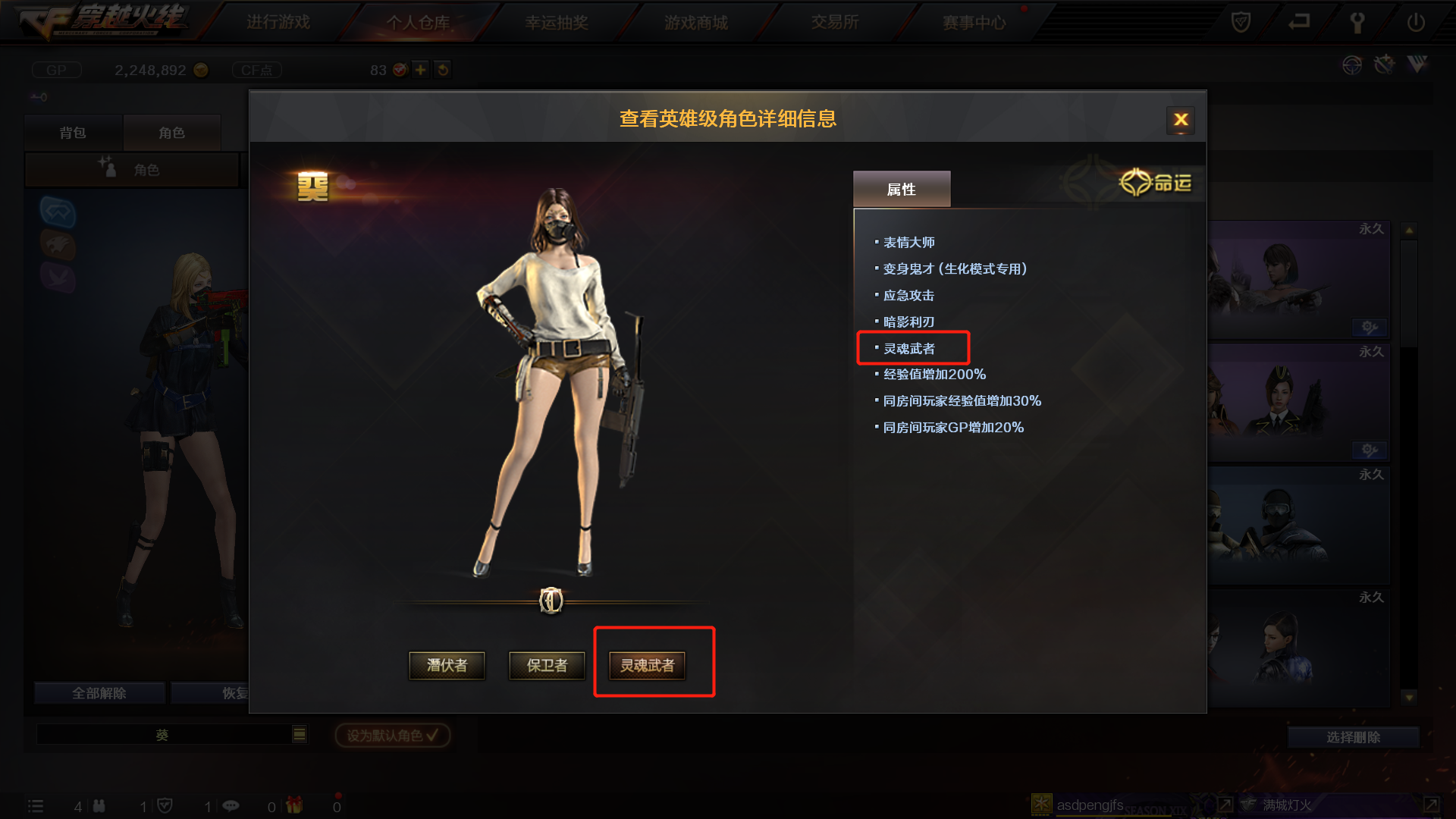Click the shield security icon in top bar
Viewport: 1456px width, 819px height.
(x=1241, y=22)
